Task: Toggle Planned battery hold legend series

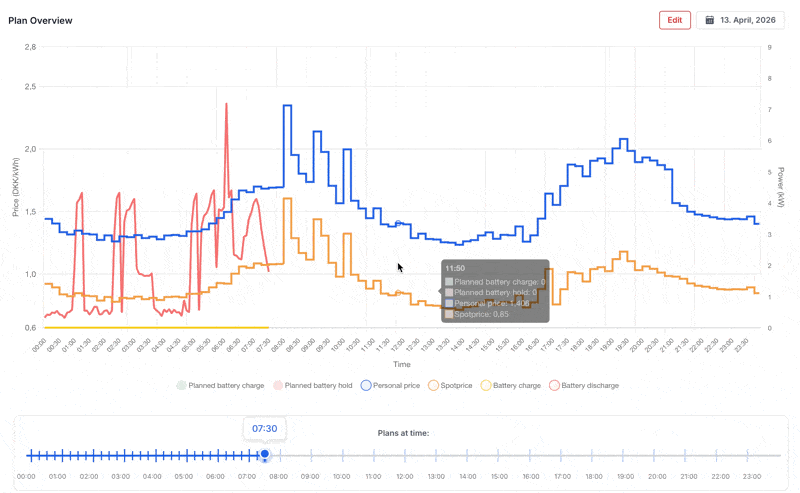Action: (313, 385)
